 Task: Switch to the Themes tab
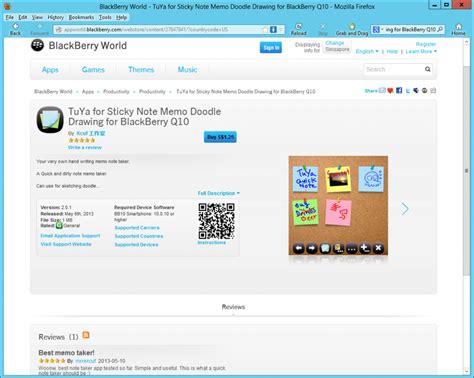141,70
